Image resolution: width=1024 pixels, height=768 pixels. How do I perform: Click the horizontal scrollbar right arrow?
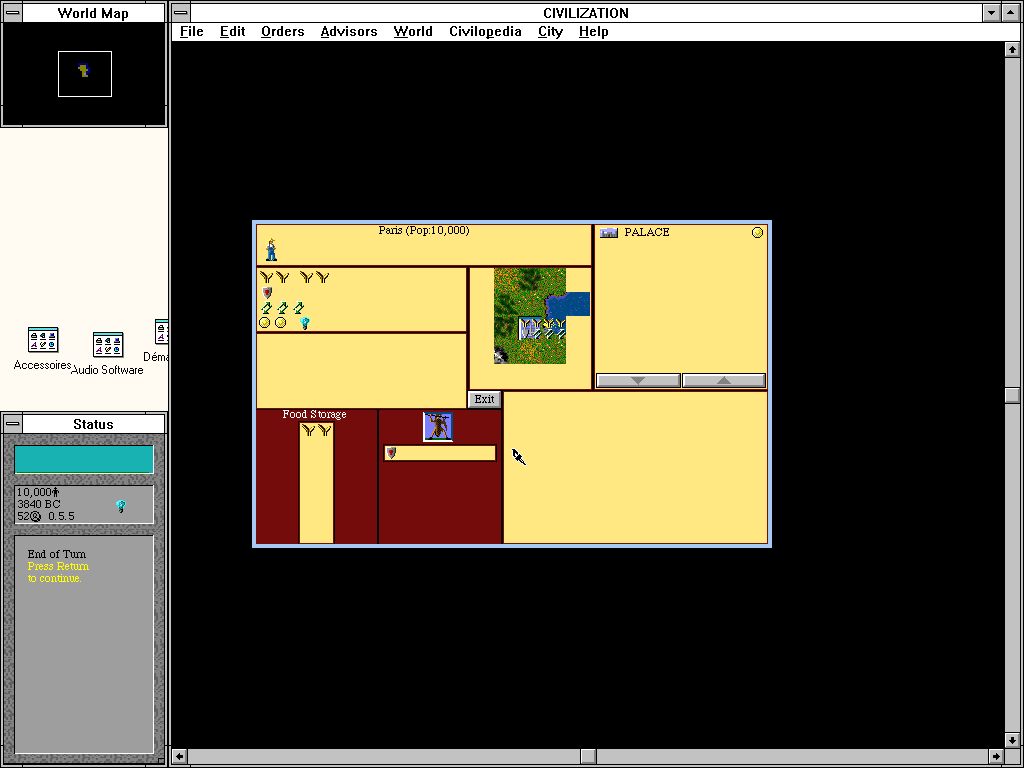coord(997,757)
